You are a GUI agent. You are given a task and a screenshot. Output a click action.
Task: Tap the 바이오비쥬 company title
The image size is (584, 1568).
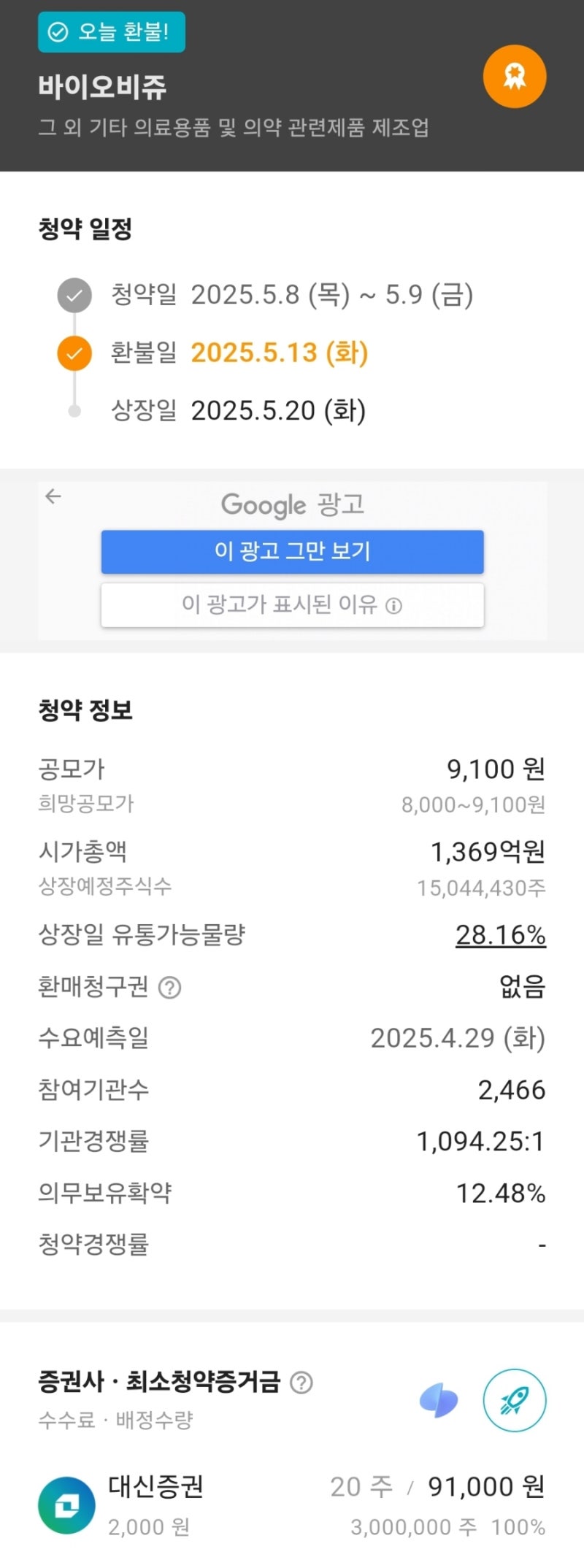click(x=103, y=87)
